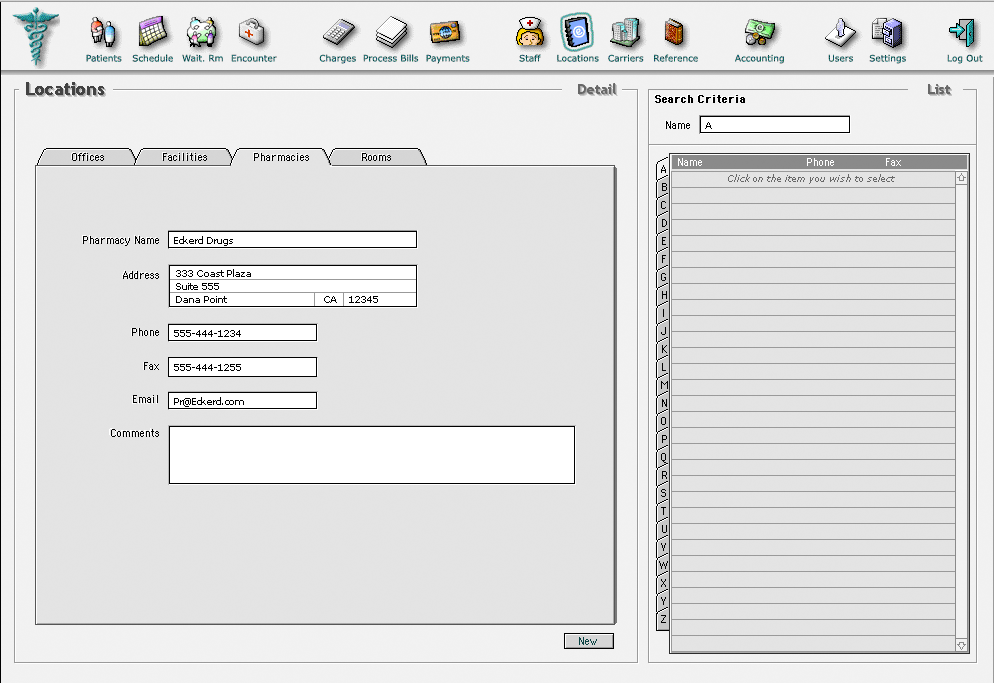This screenshot has width=994, height=683.
Task: Open the Users icon
Action: click(x=840, y=32)
